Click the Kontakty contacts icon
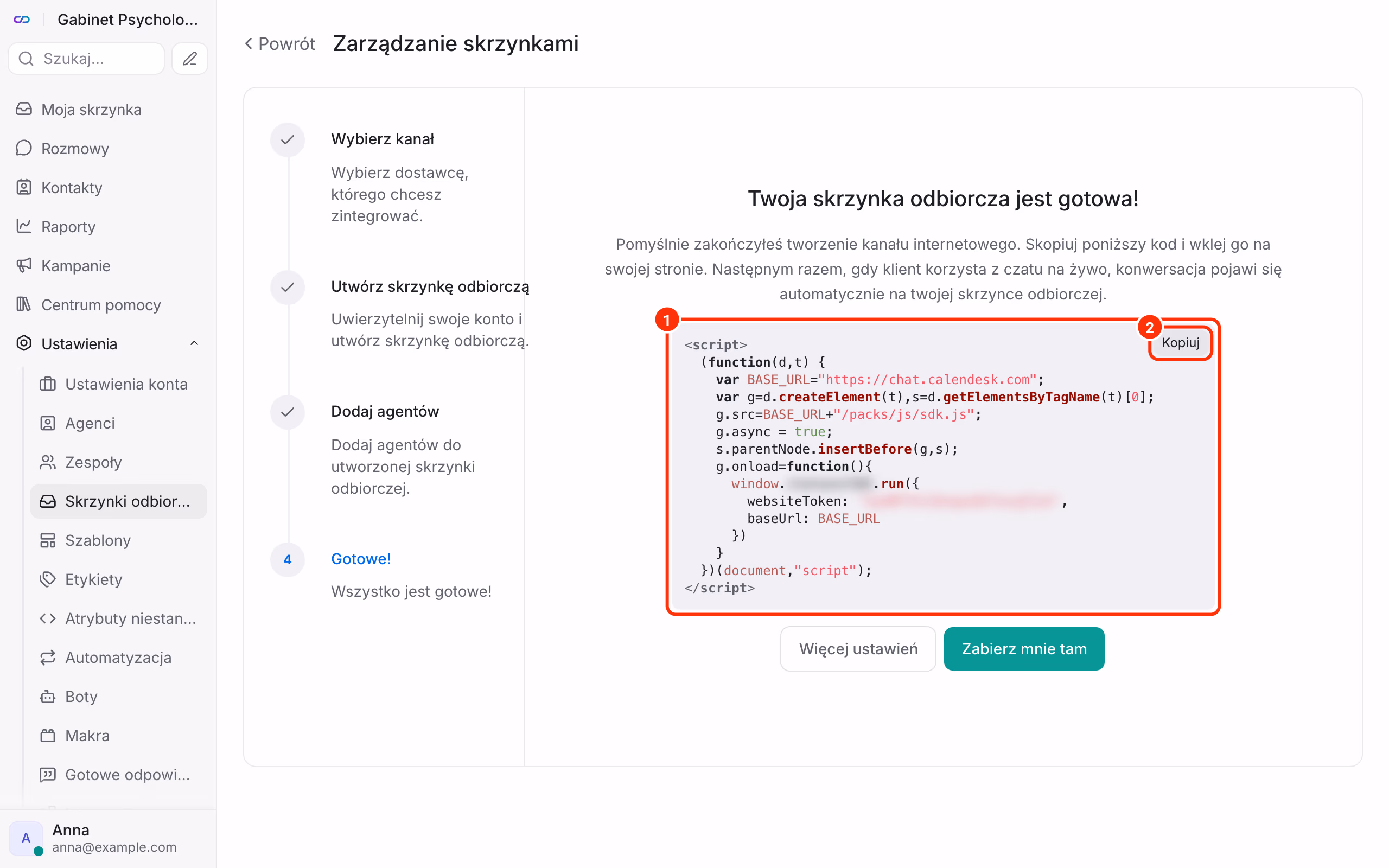 [x=23, y=187]
